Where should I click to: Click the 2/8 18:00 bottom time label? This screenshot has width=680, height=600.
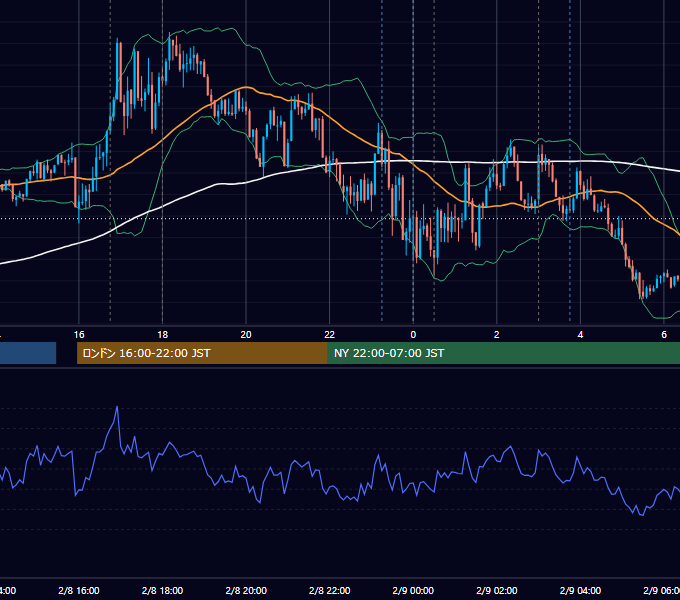click(x=163, y=590)
